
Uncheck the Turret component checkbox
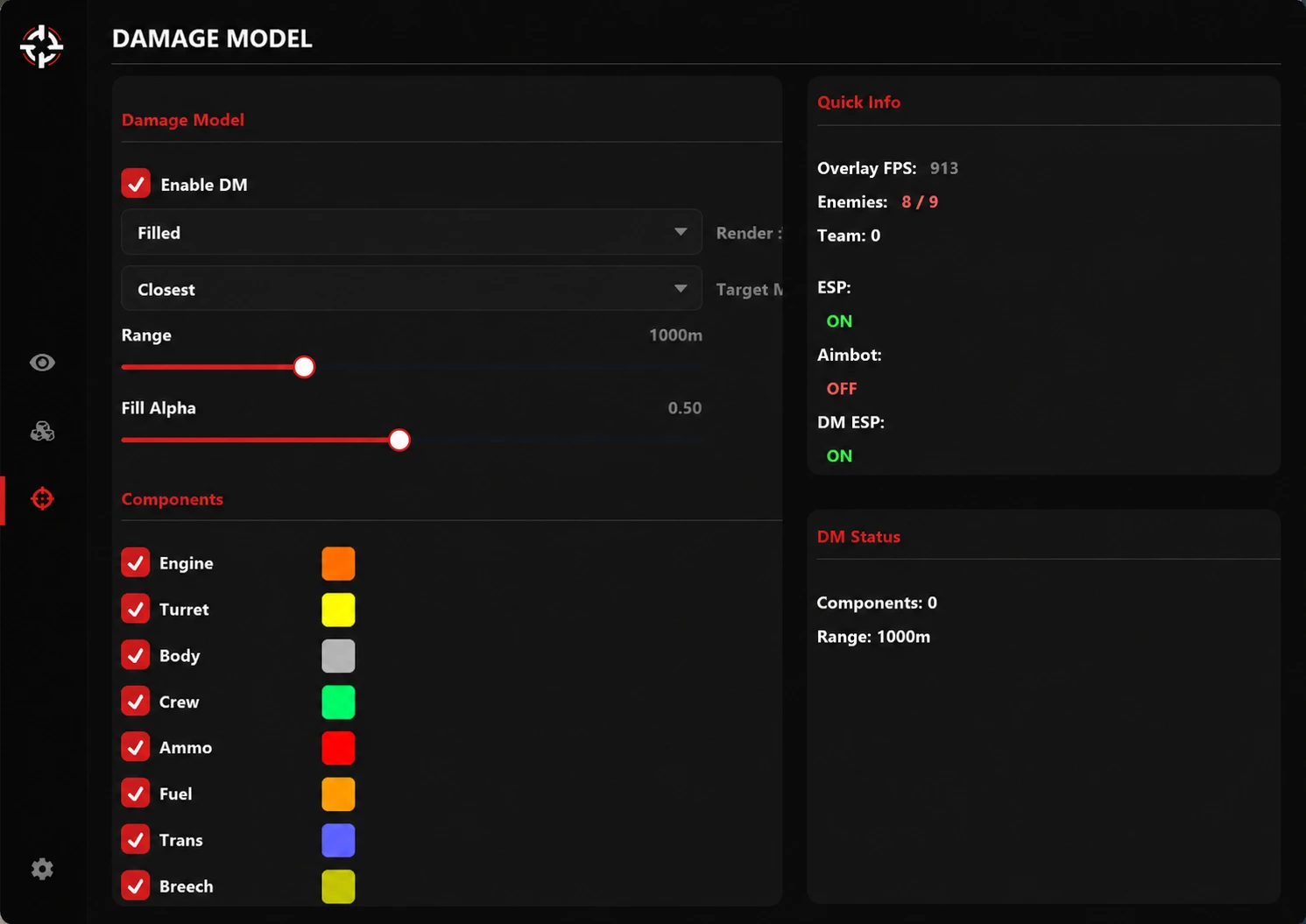[136, 610]
